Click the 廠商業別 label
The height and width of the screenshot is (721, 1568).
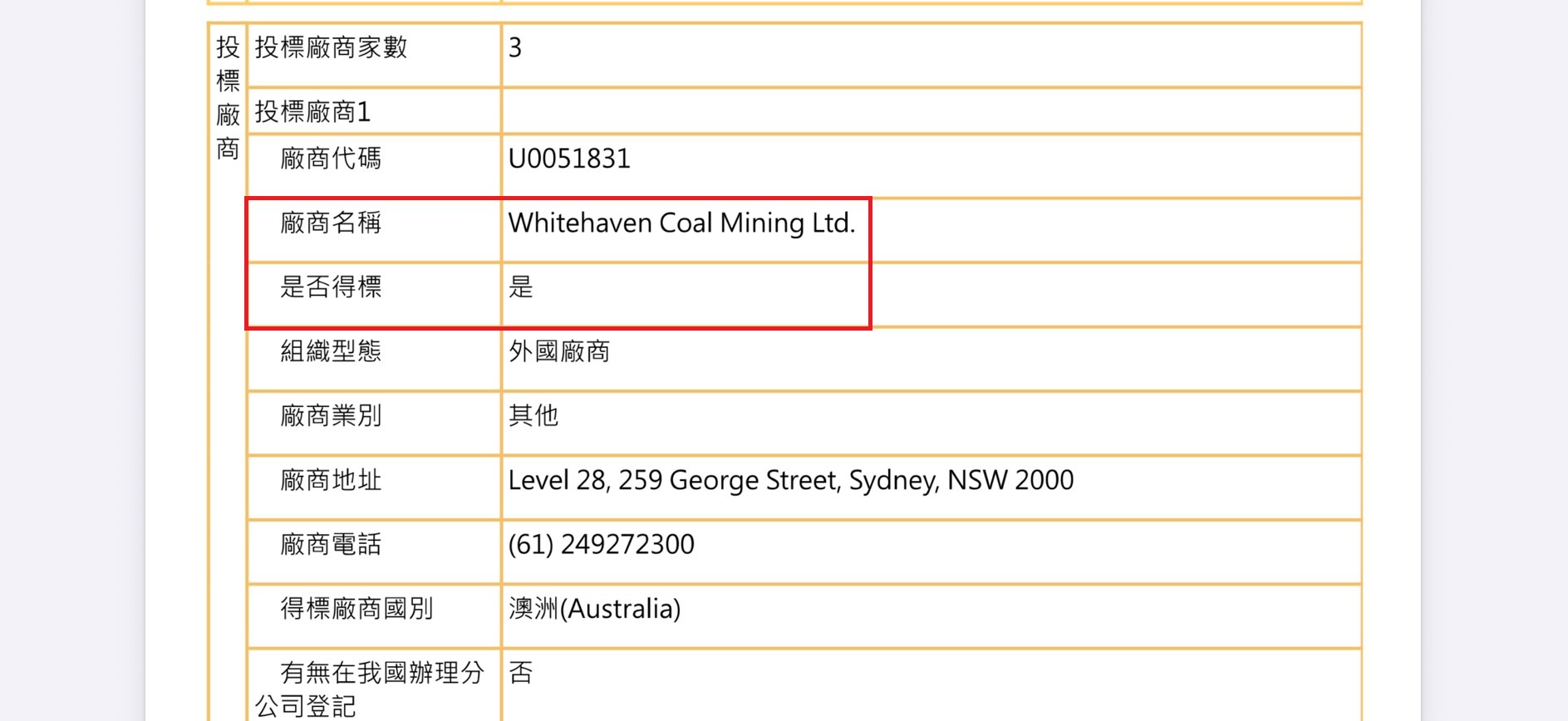click(331, 415)
